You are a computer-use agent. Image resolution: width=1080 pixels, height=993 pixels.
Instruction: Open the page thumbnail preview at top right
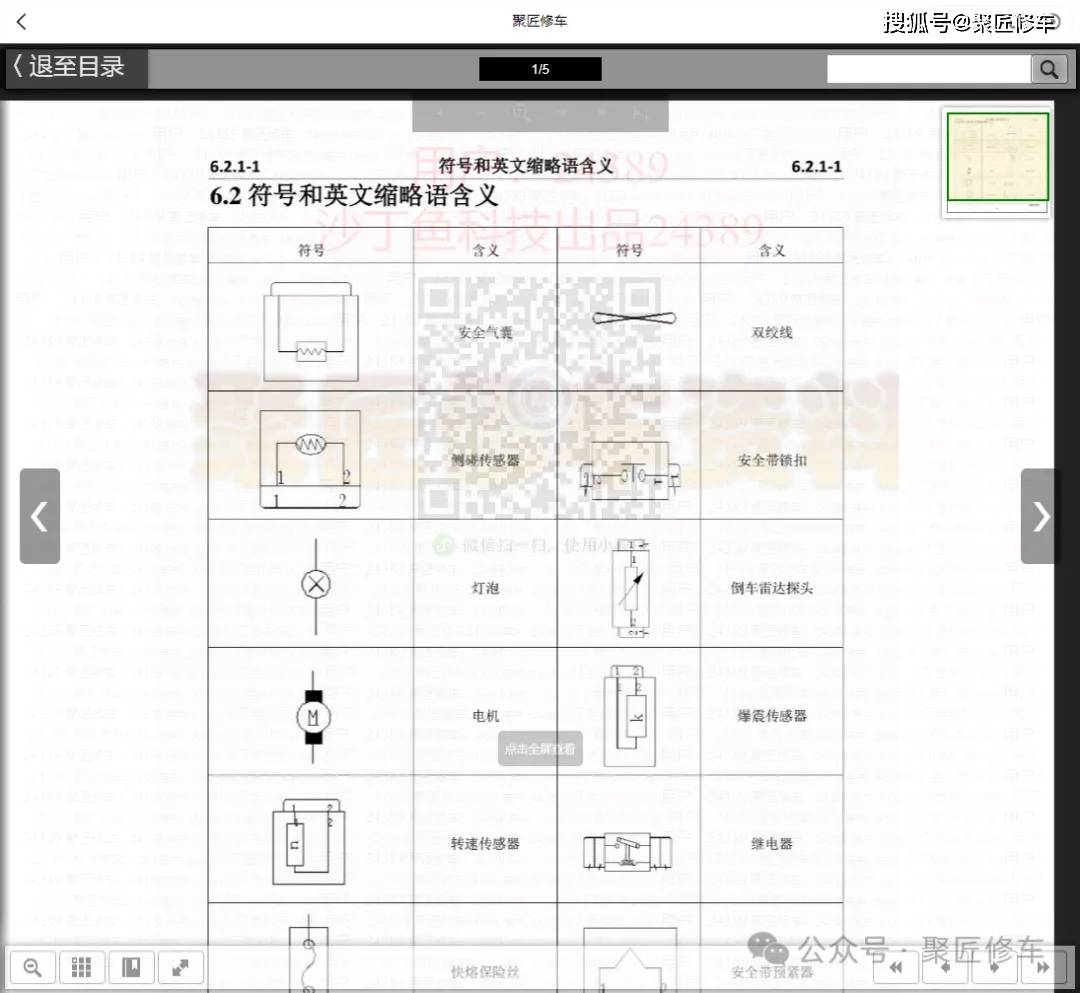tap(997, 159)
